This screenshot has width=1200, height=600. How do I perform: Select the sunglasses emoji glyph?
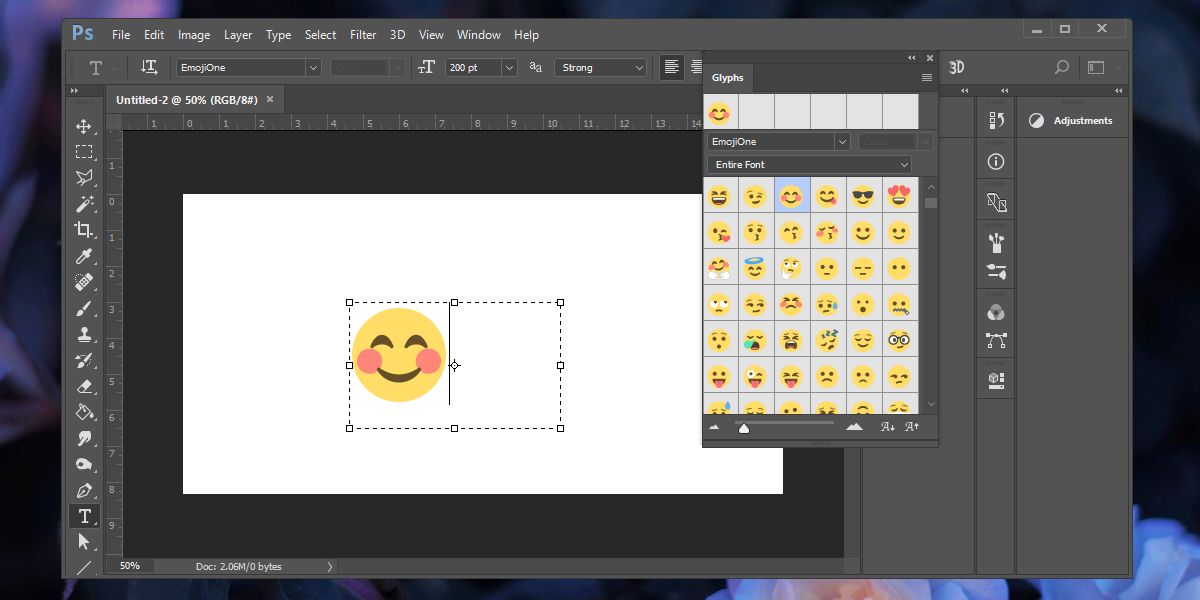pos(864,196)
